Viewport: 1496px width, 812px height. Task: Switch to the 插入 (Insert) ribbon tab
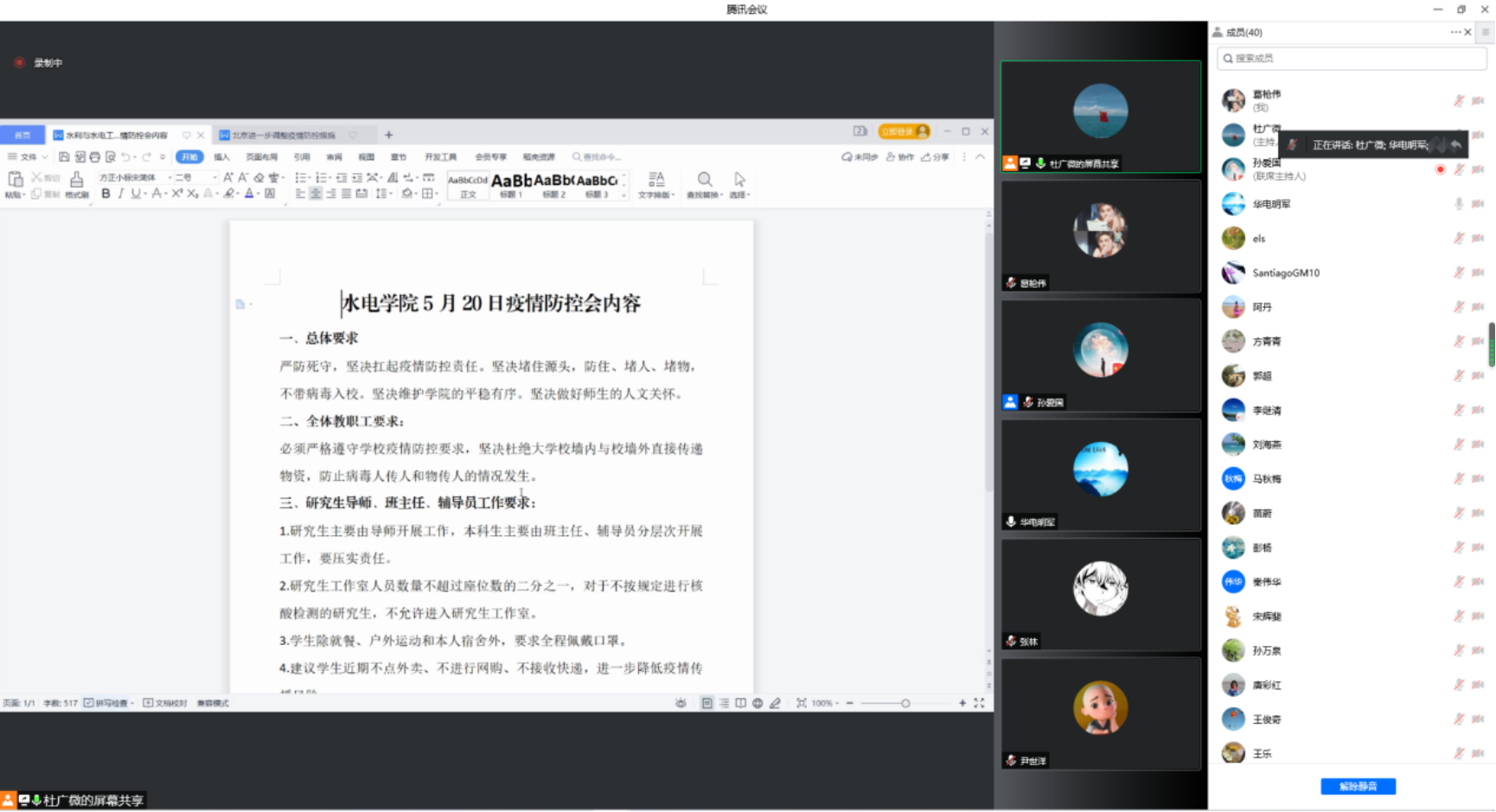[221, 157]
